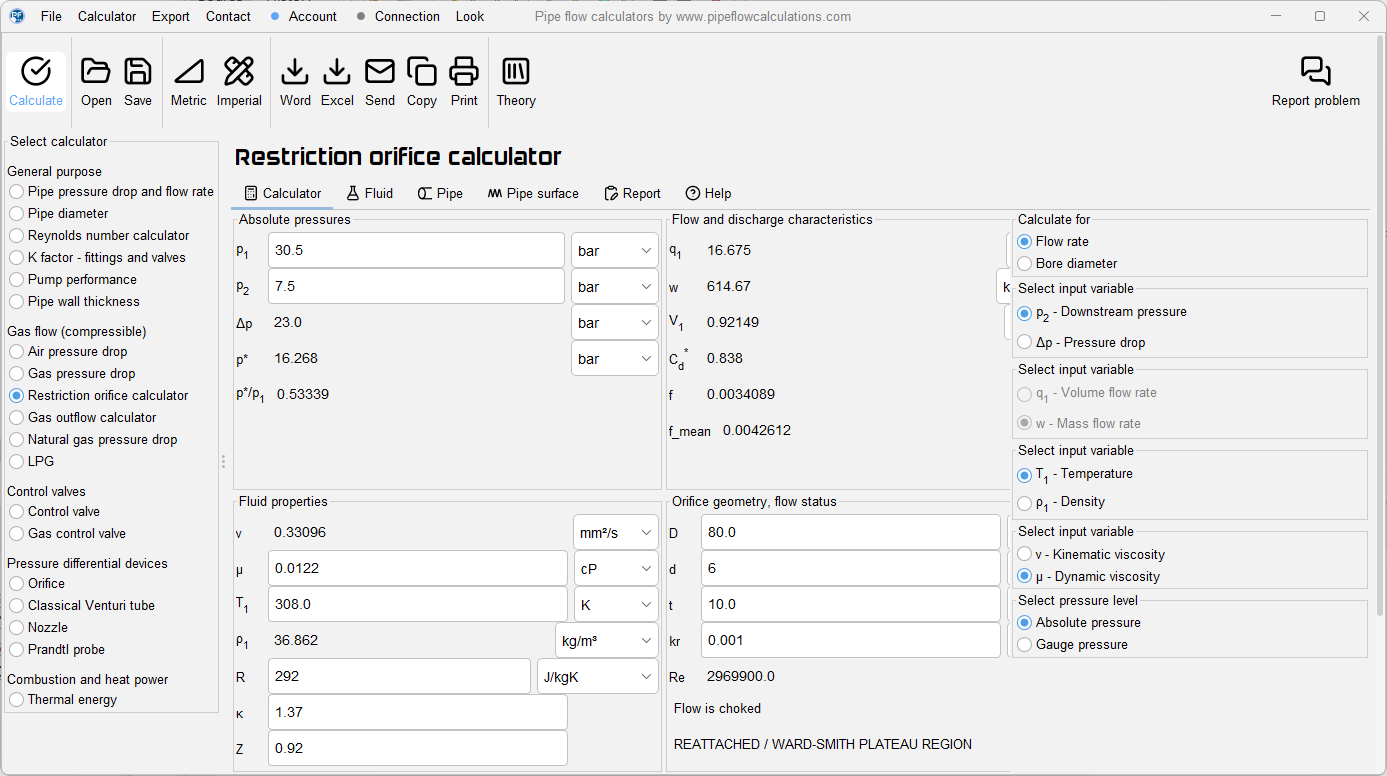
Task: Open the Calculator menu
Action: 107,16
